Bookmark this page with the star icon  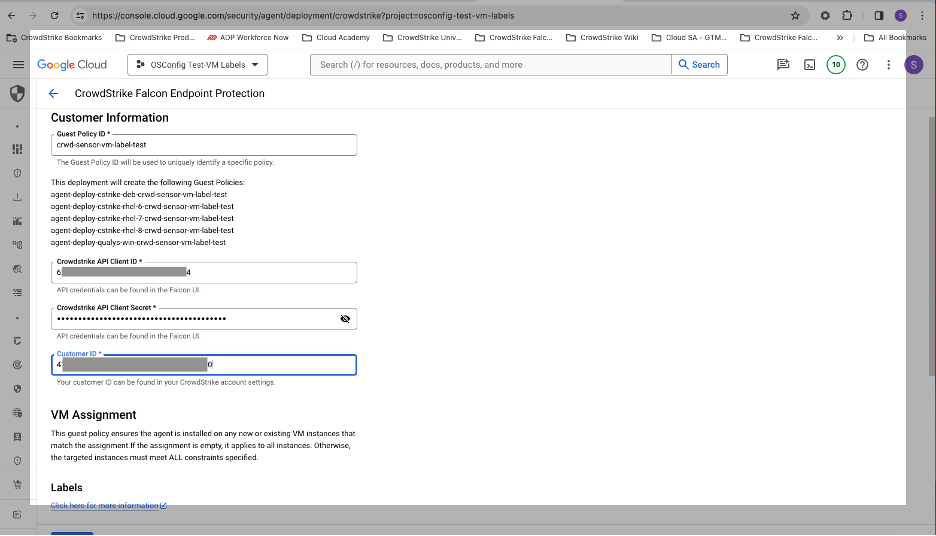click(795, 16)
